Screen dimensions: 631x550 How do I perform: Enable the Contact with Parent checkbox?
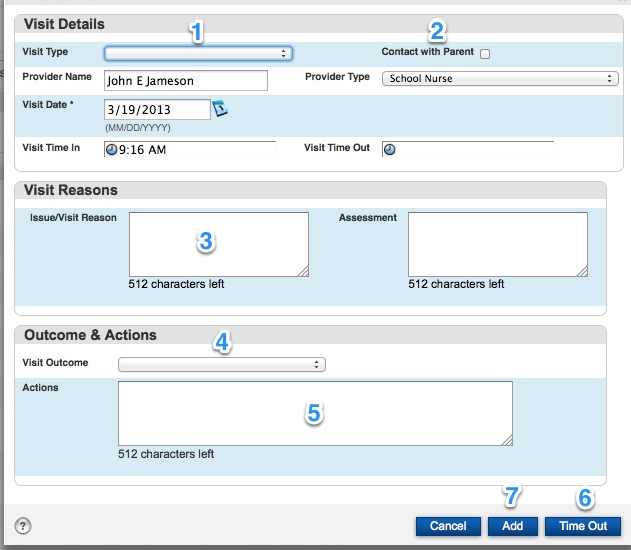pos(485,54)
